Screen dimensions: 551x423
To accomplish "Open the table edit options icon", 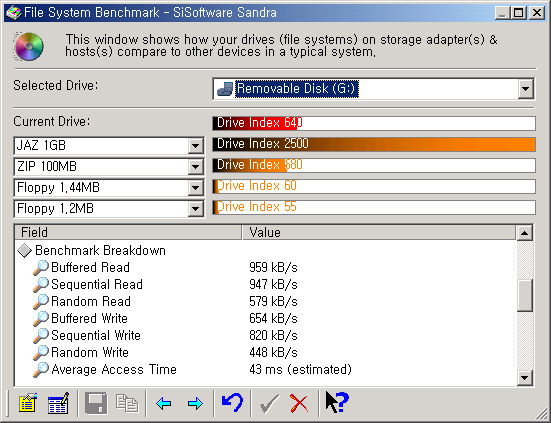I will pos(58,403).
